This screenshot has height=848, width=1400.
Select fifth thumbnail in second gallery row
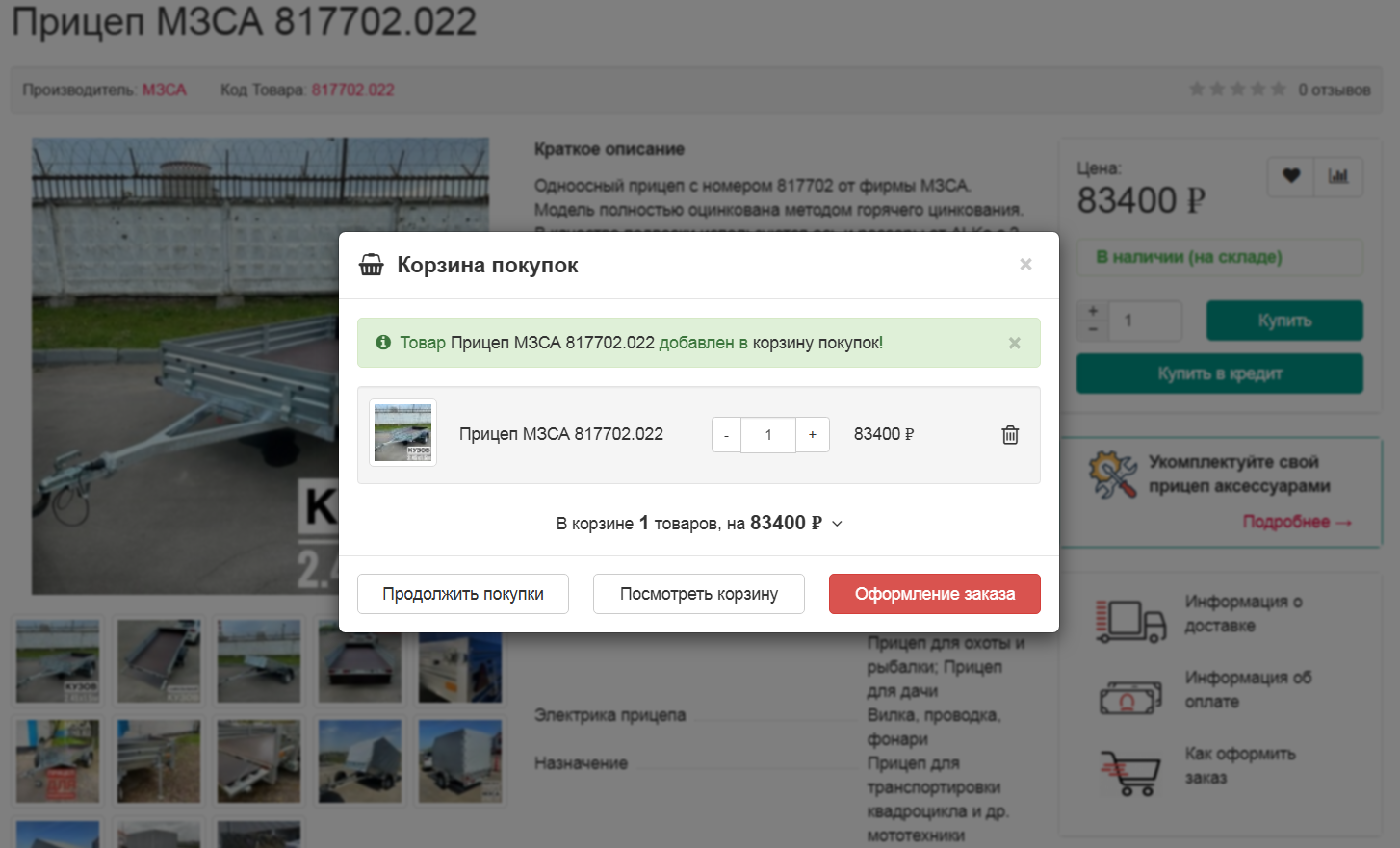(460, 761)
